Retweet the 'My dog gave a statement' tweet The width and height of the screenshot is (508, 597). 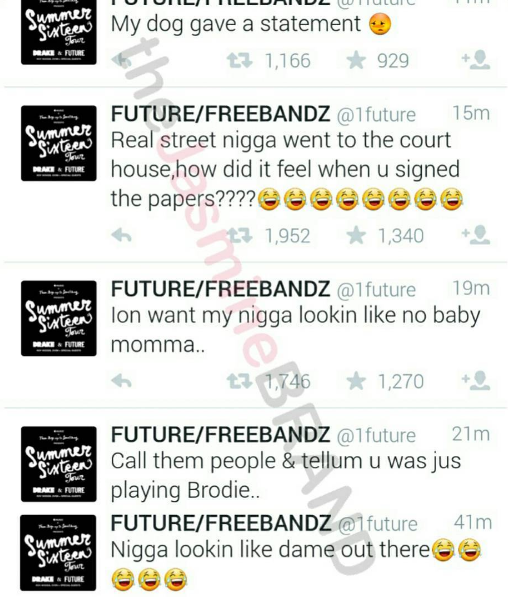pos(240,61)
